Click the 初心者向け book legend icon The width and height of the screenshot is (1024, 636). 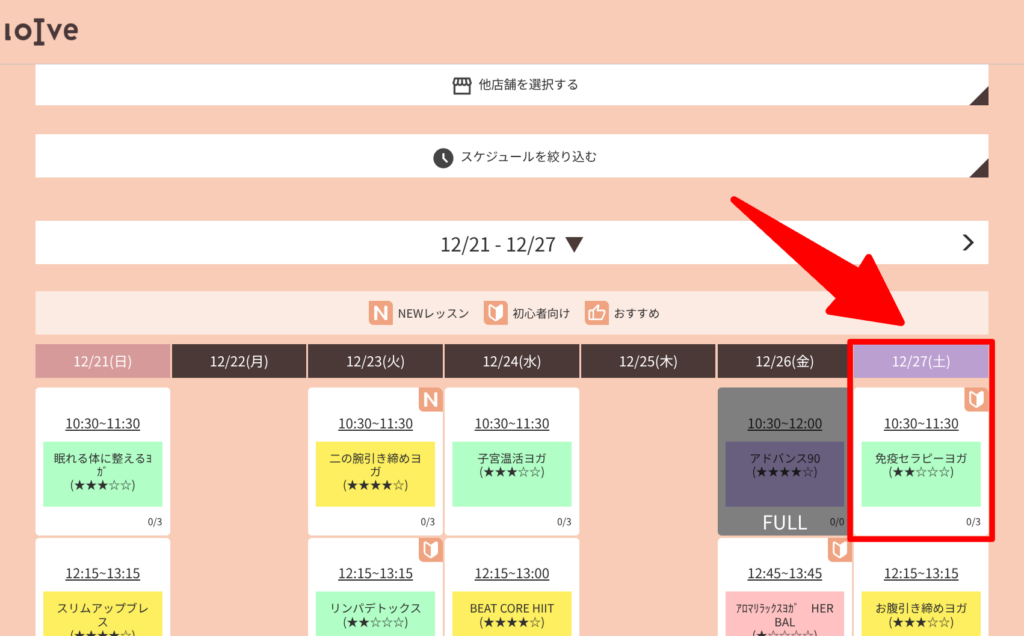pyautogui.click(x=496, y=313)
